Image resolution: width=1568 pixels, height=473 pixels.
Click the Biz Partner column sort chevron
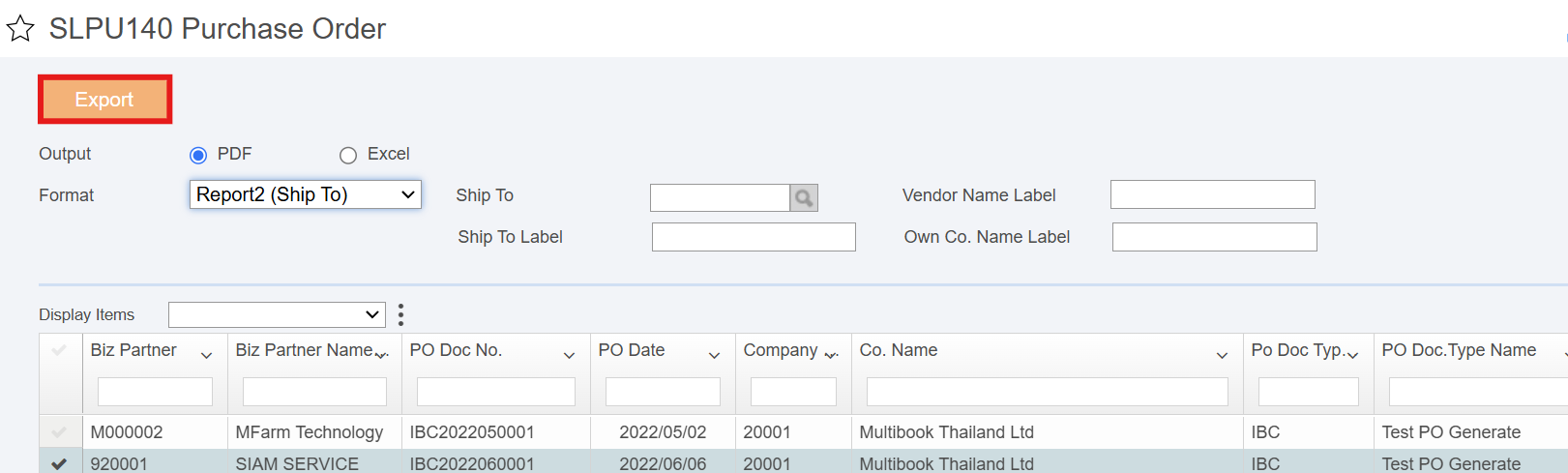pos(206,356)
